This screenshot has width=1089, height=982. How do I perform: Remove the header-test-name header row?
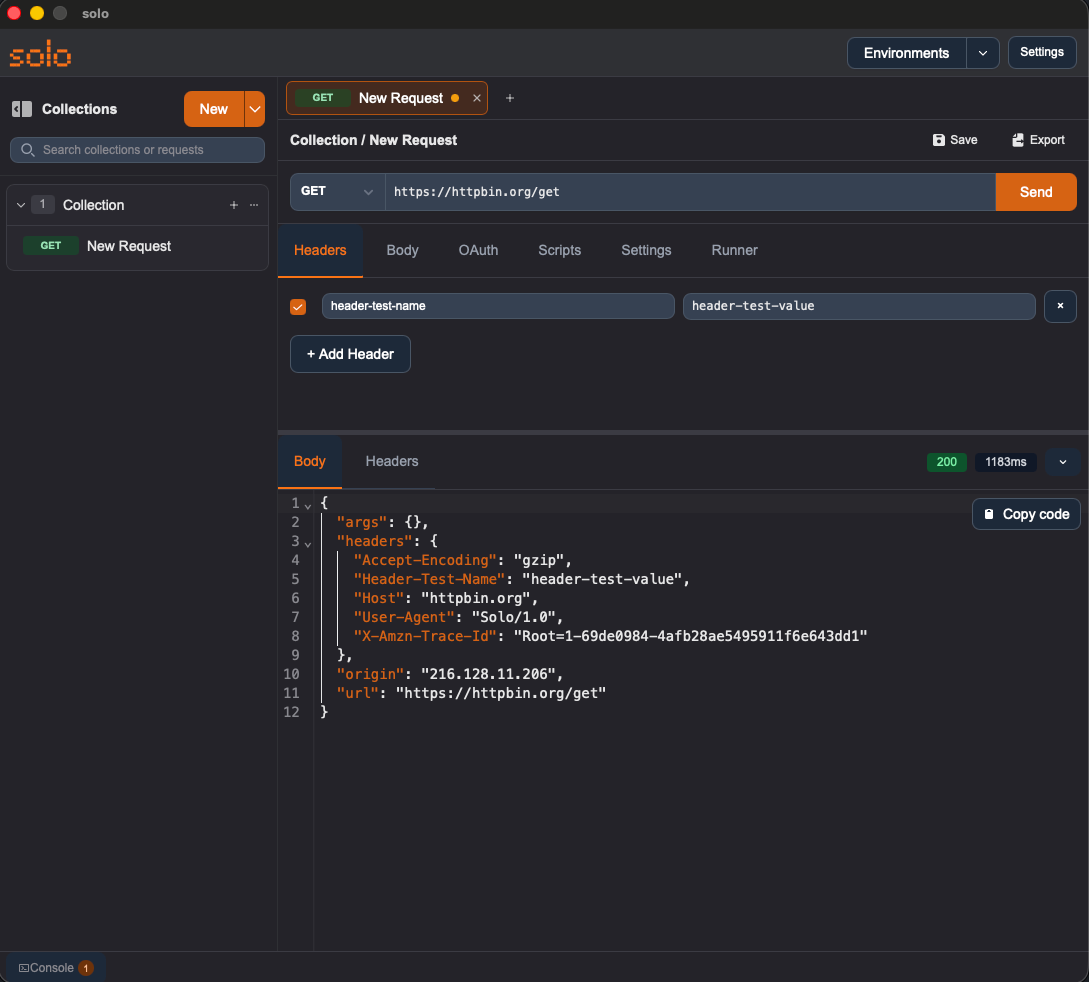click(1060, 306)
